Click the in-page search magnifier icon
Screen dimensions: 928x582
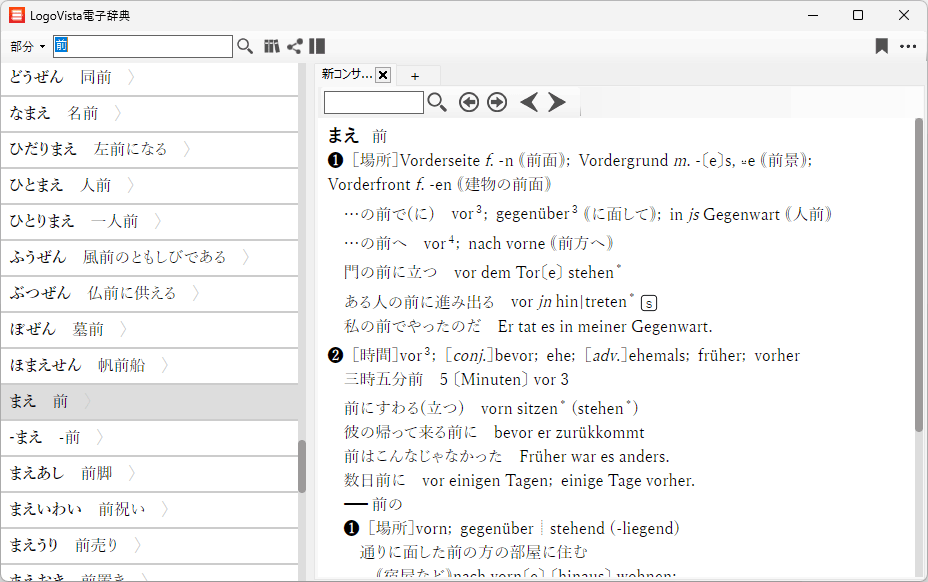tap(437, 102)
